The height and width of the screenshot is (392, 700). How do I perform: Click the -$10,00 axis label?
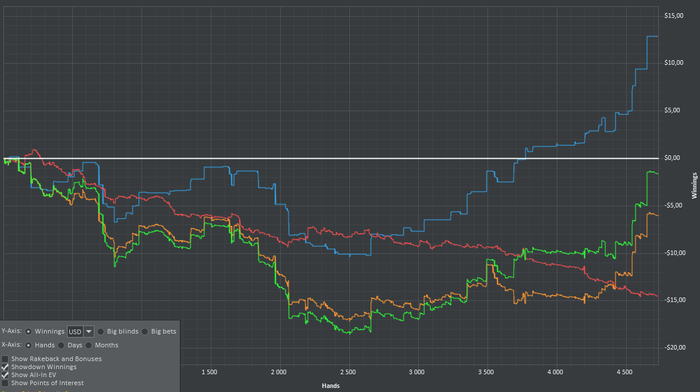pyautogui.click(x=674, y=253)
